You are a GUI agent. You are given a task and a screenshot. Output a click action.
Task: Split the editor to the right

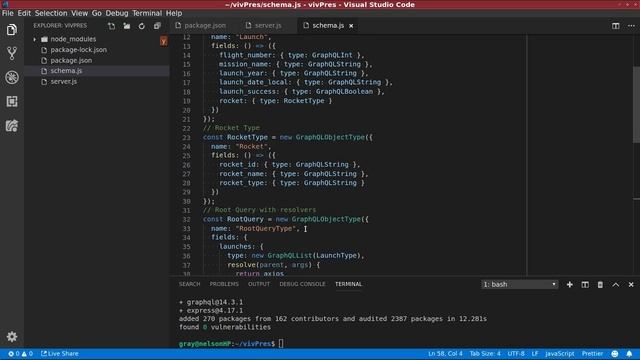tap(616, 26)
